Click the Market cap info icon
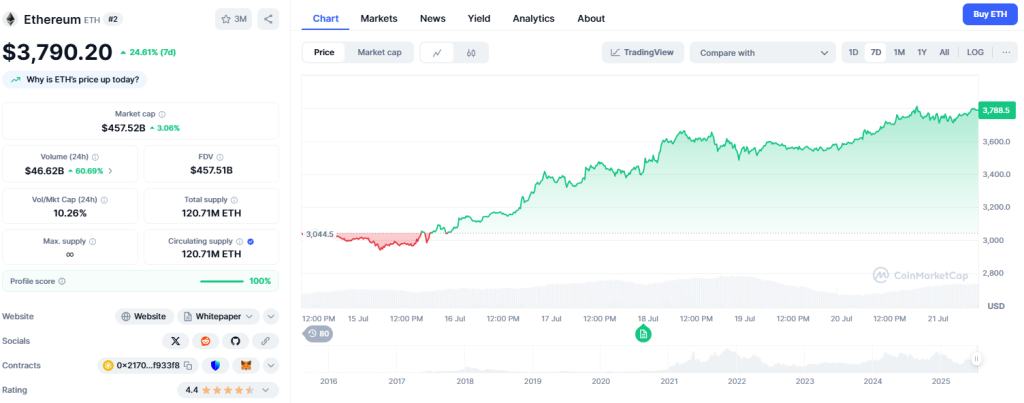Viewport: 1024px width, 403px height. [162, 114]
